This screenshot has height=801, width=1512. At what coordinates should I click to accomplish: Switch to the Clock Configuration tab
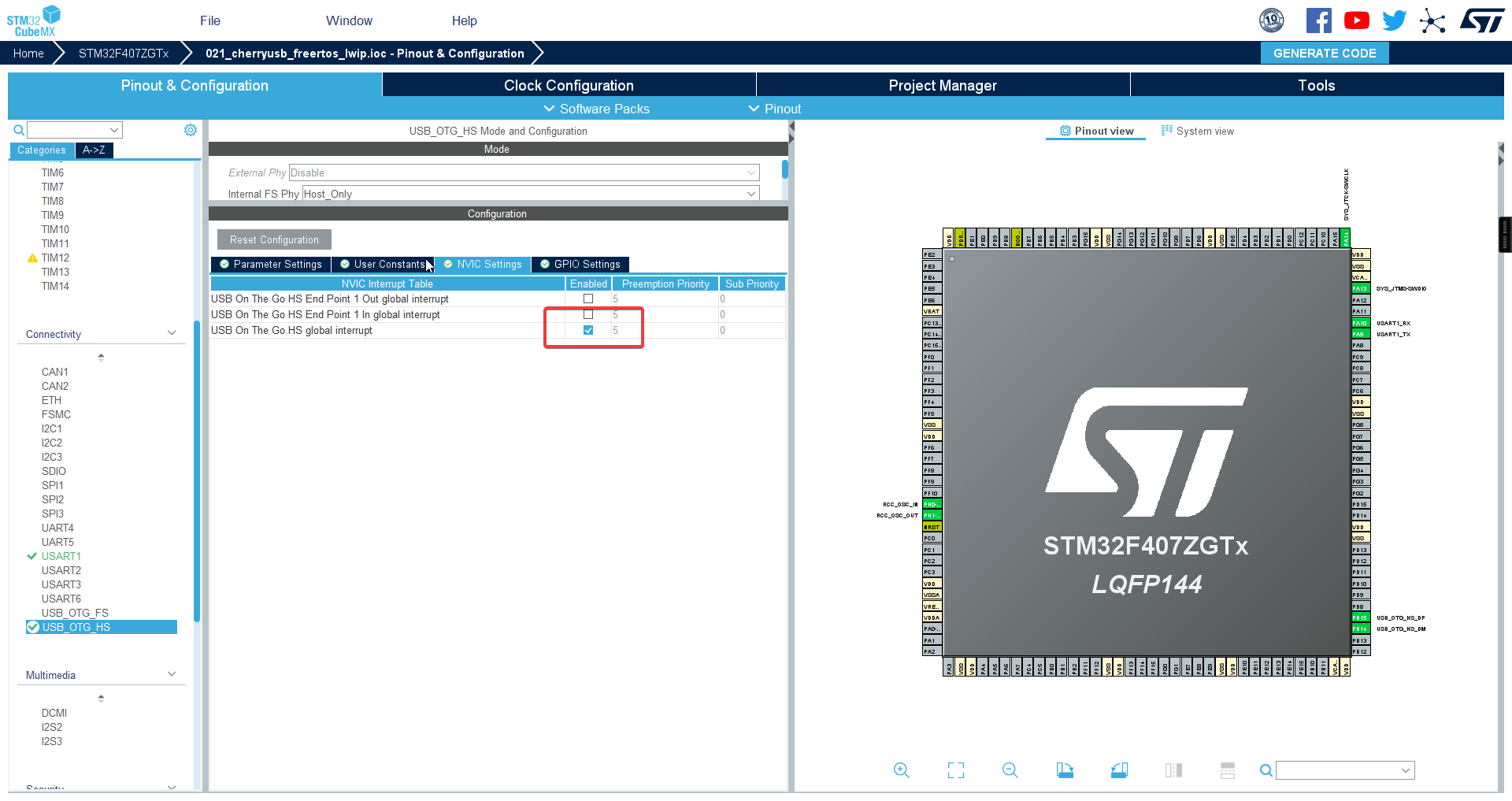pos(569,85)
